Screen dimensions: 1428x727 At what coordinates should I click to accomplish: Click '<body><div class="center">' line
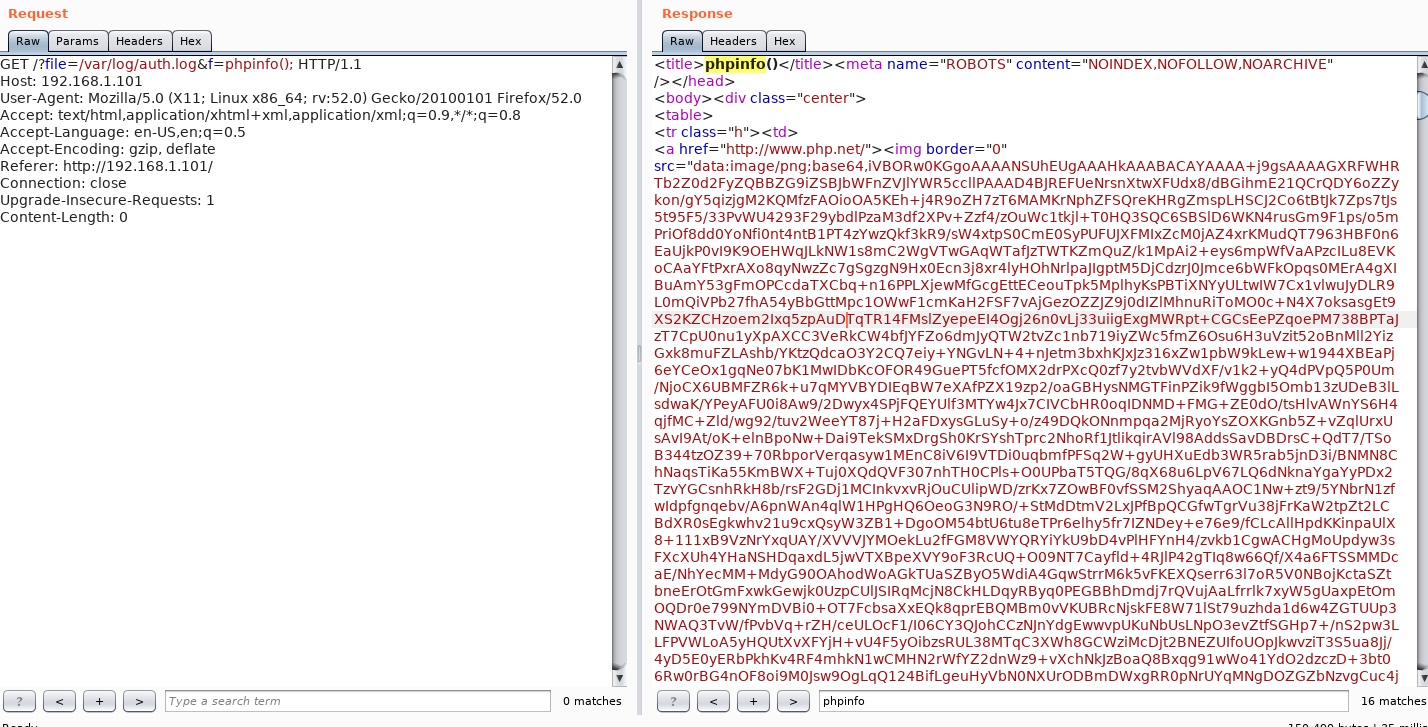coord(760,98)
